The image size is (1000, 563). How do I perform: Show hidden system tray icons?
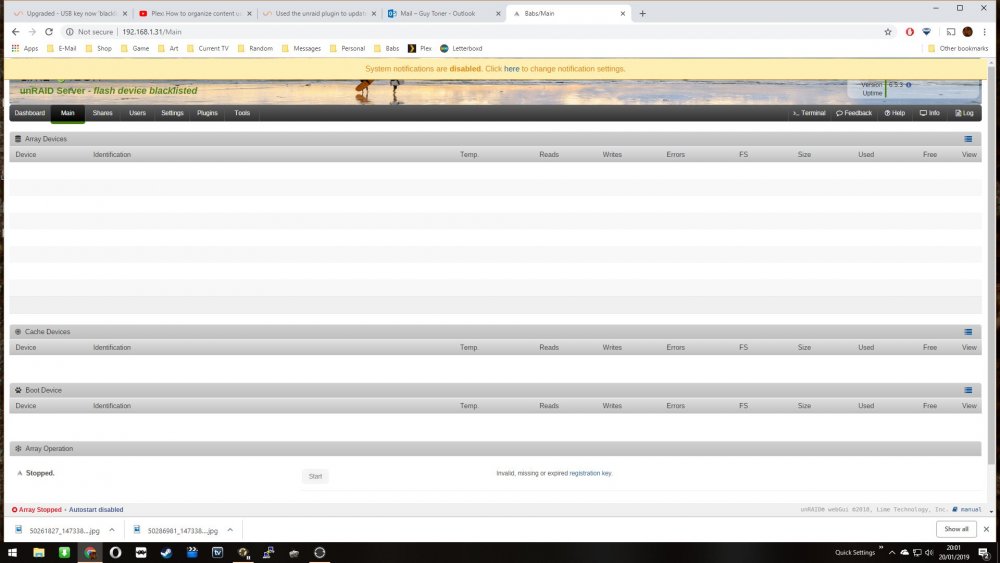coord(892,553)
